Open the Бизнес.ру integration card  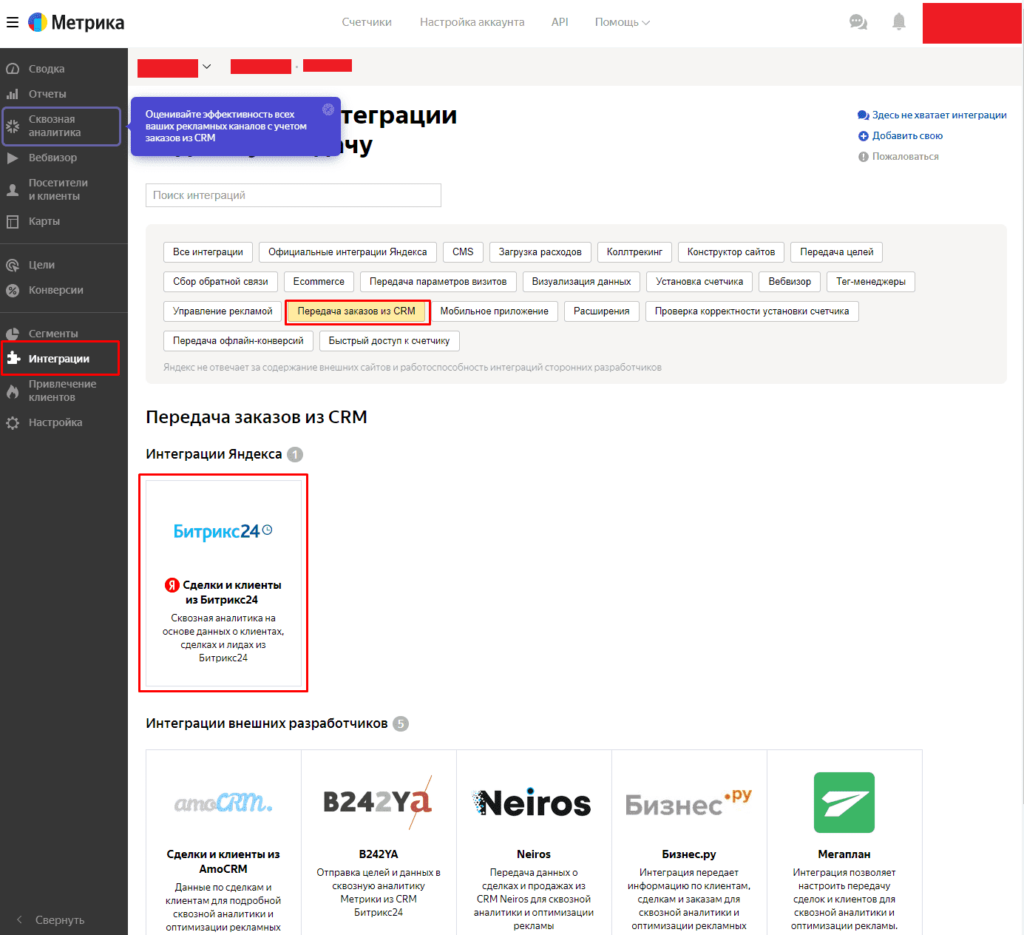689,842
